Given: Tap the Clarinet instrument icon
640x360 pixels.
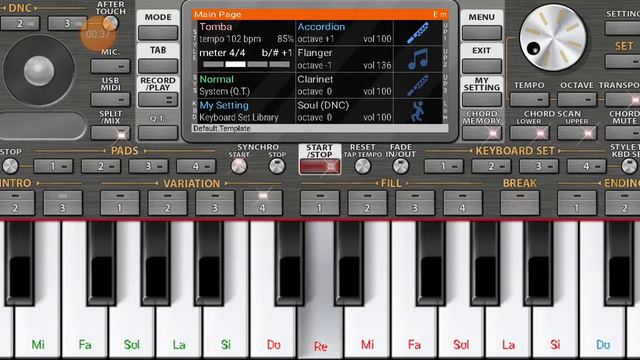Looking at the screenshot, I should [x=418, y=85].
